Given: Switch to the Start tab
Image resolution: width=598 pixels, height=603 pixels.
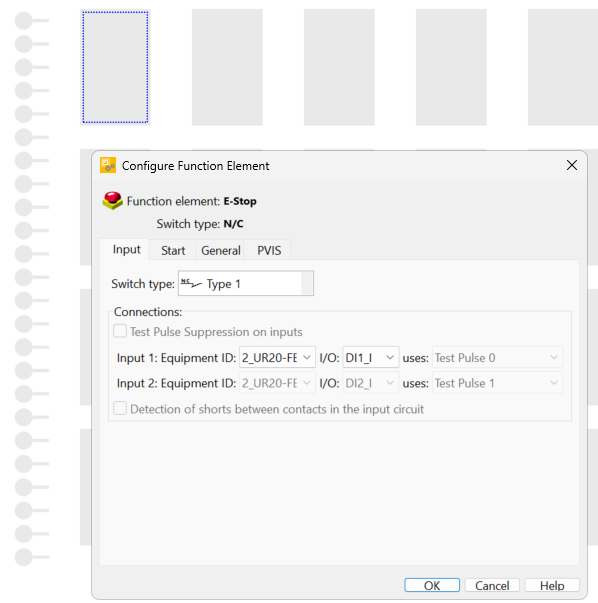Looking at the screenshot, I should [173, 250].
